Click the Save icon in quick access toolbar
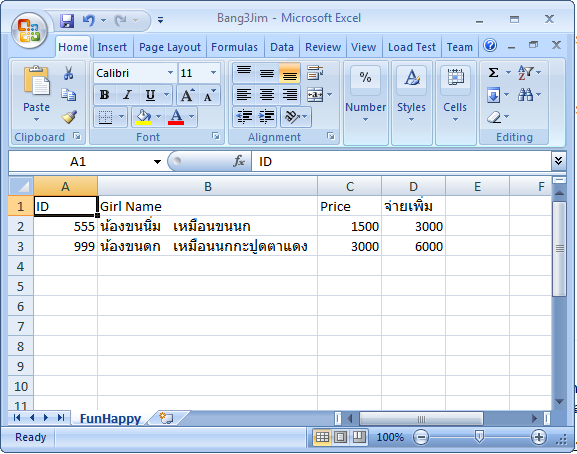The height and width of the screenshot is (454, 577). coord(67,21)
